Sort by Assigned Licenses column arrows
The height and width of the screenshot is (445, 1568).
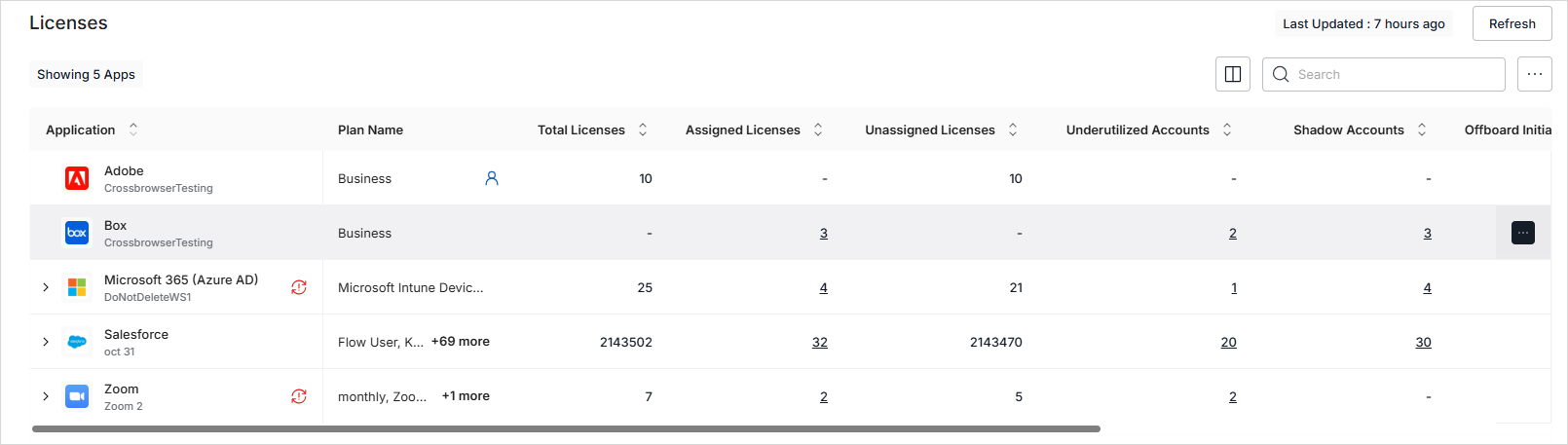(x=818, y=130)
